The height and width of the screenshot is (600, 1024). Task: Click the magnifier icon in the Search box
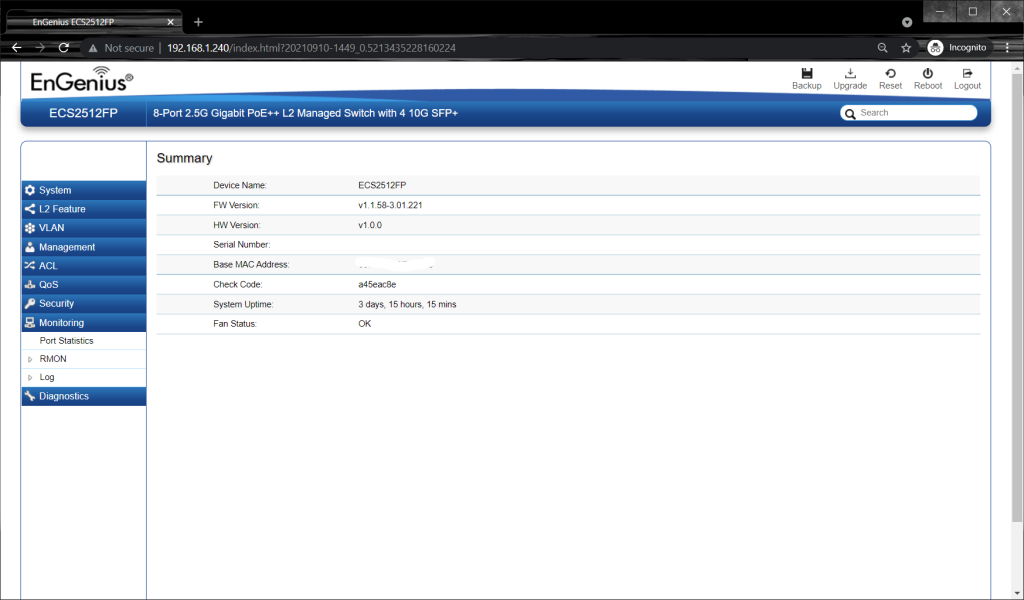tap(850, 114)
